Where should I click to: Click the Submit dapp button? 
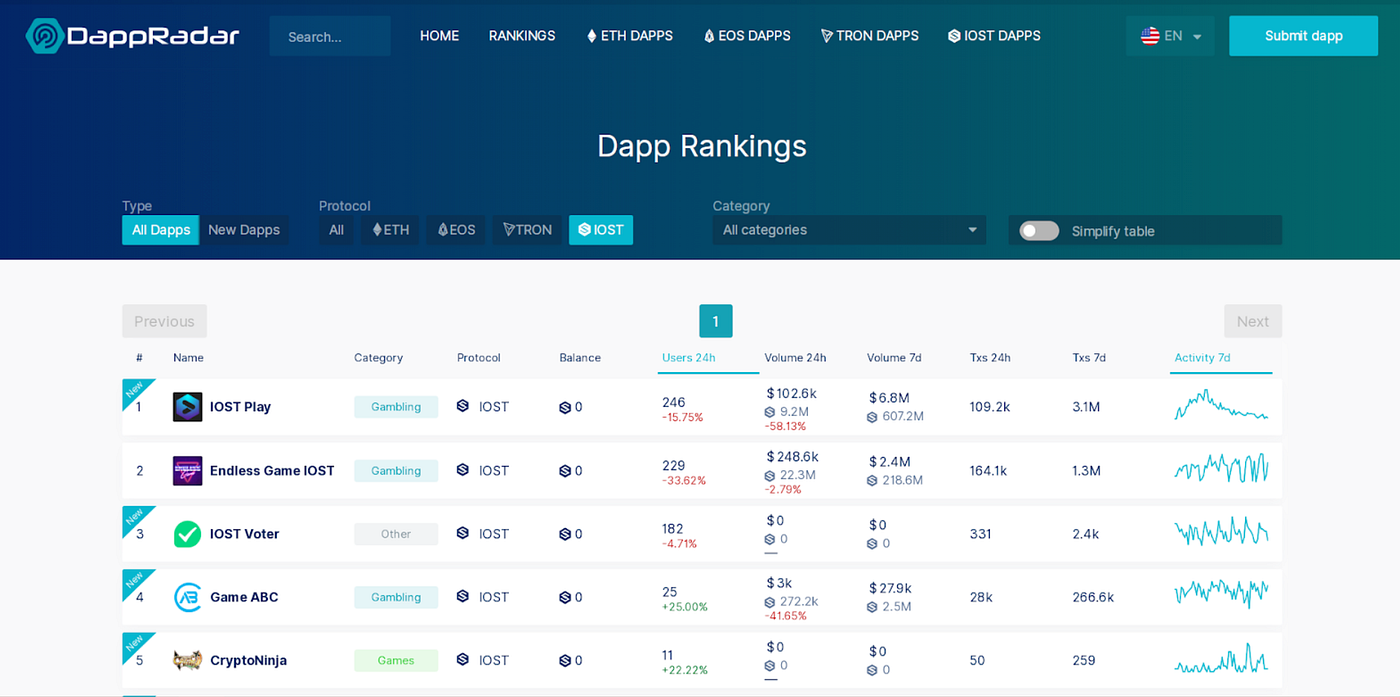pyautogui.click(x=1303, y=36)
